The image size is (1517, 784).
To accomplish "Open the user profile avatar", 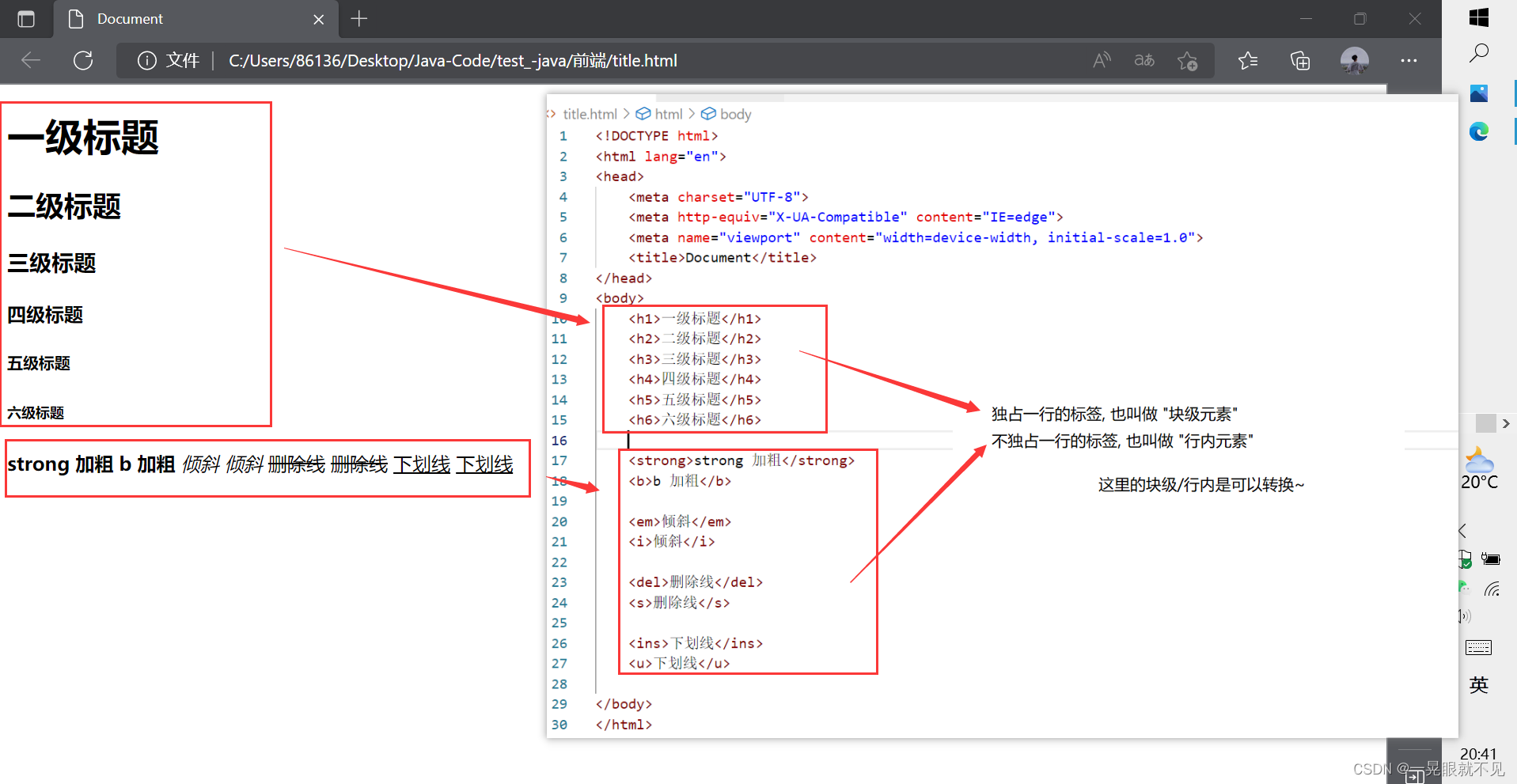I will pyautogui.click(x=1355, y=60).
